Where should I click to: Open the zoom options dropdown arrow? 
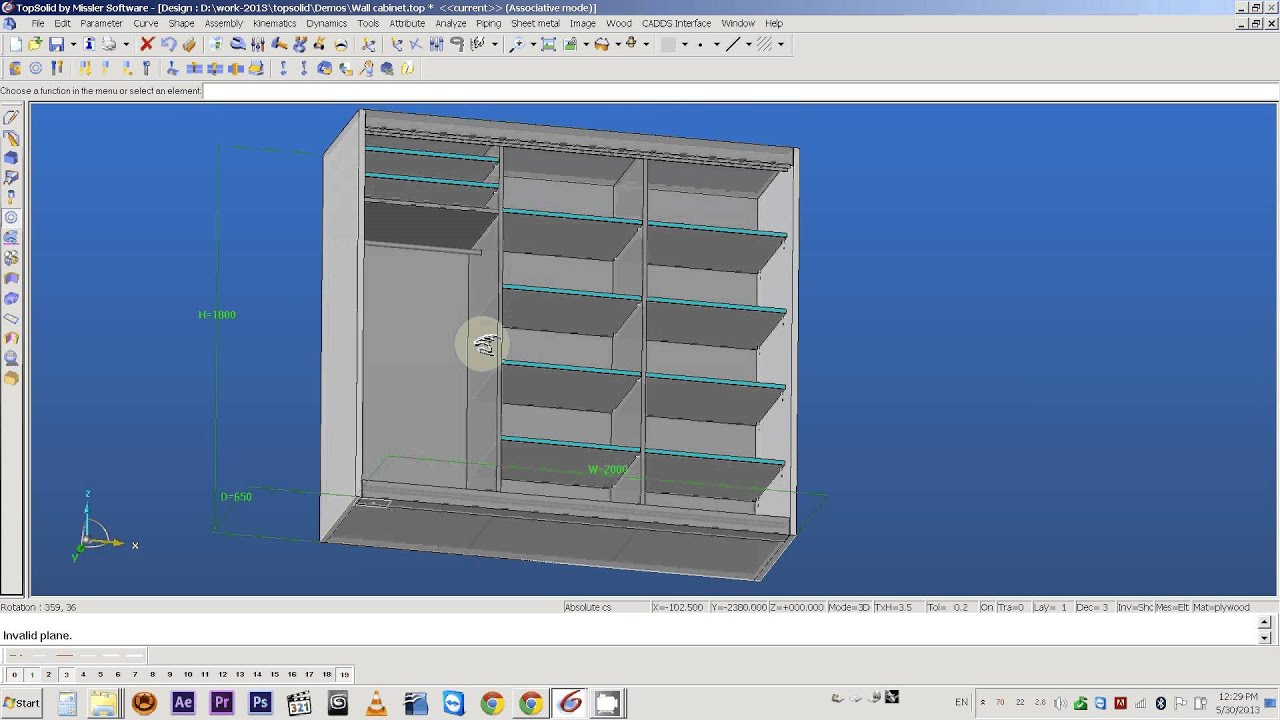(533, 44)
